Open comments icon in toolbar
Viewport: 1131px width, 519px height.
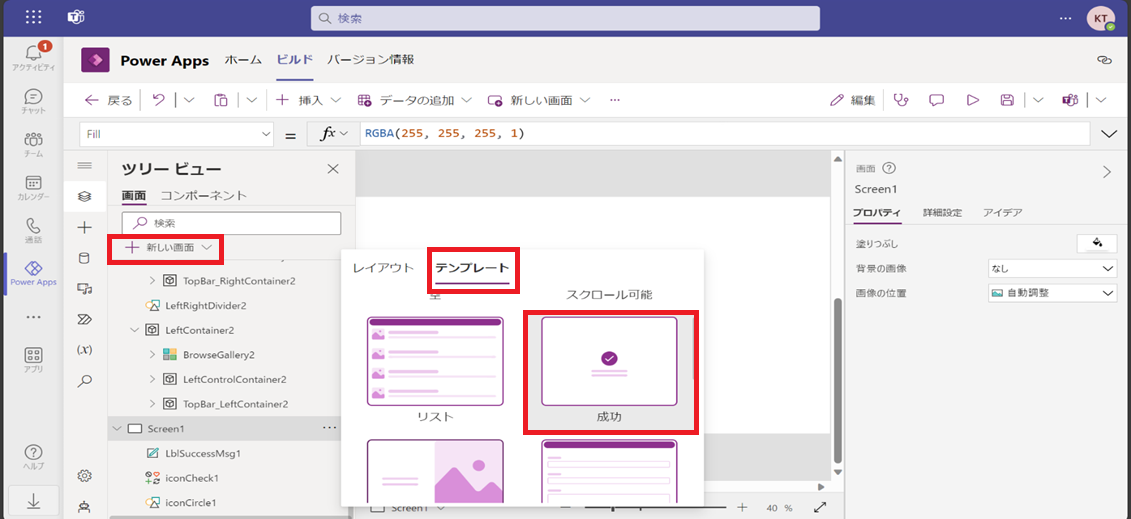click(x=936, y=100)
